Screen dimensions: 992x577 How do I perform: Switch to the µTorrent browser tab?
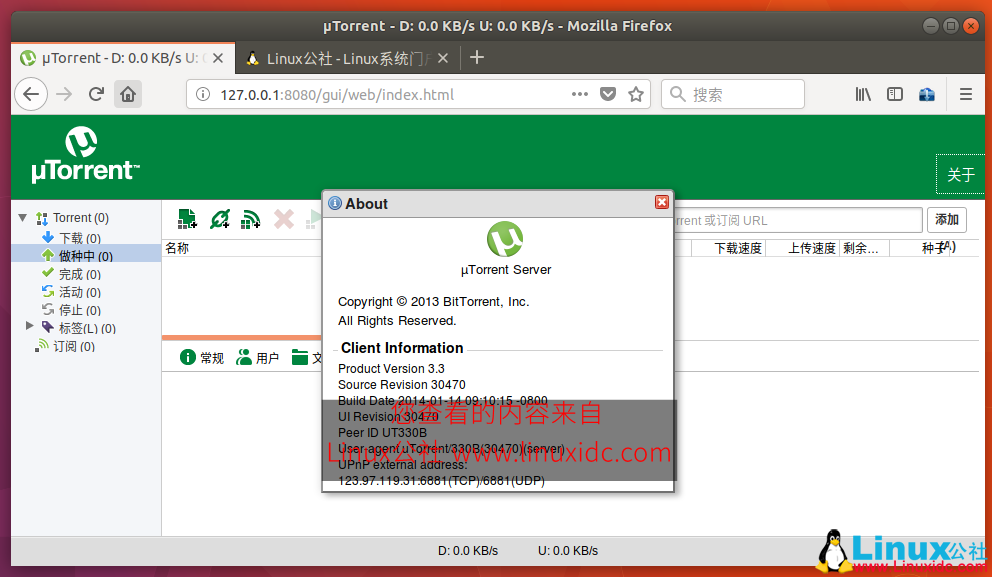click(x=123, y=58)
